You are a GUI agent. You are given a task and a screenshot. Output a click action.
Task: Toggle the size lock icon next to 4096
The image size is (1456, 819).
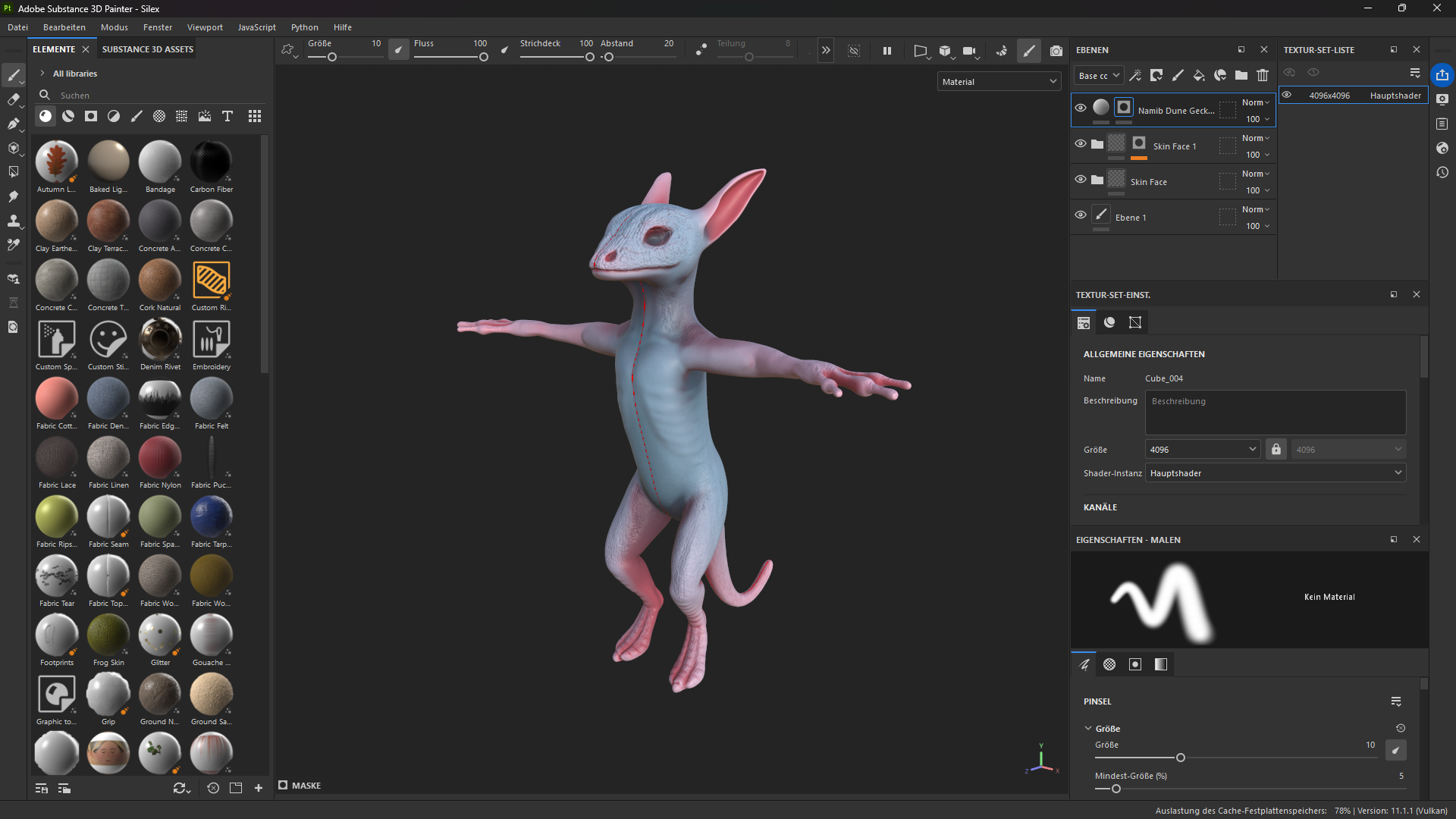(1276, 450)
